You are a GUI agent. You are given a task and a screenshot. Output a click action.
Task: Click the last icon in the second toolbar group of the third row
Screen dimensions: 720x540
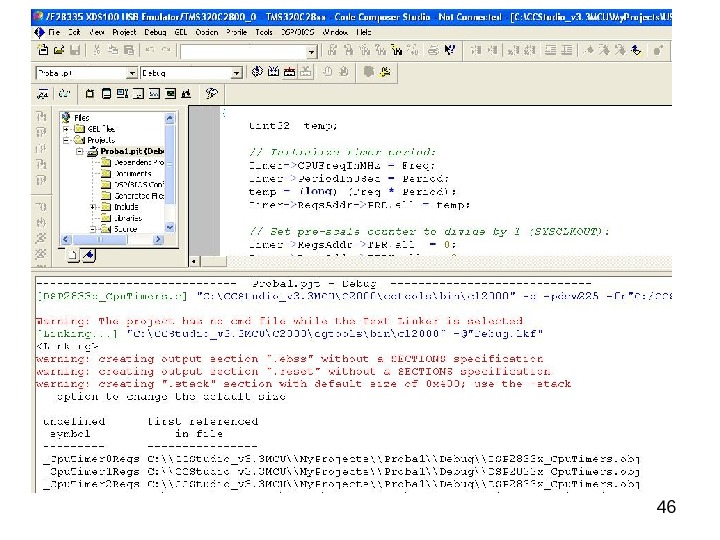point(186,94)
